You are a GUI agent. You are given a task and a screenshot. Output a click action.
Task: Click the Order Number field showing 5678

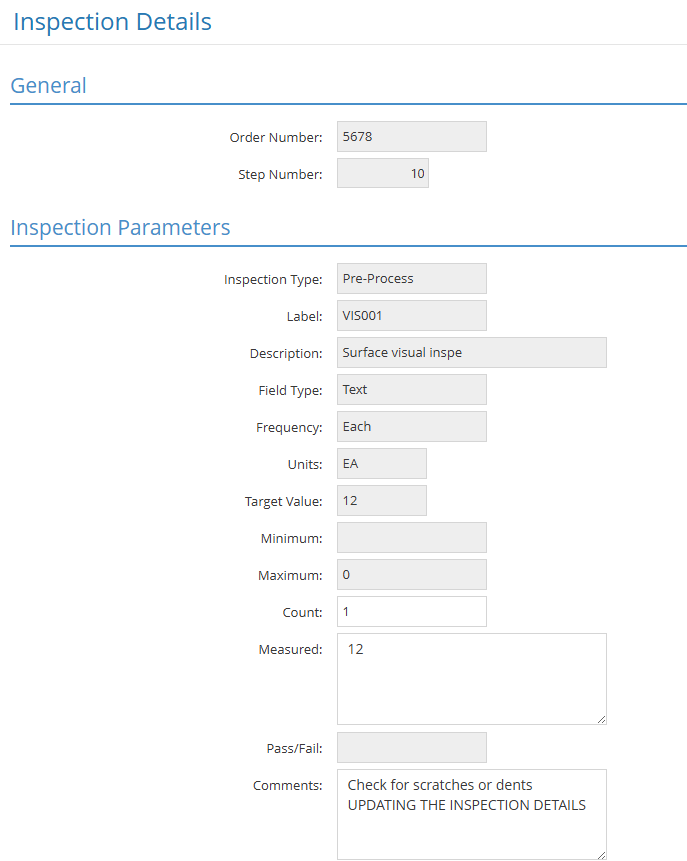pyautogui.click(x=411, y=137)
